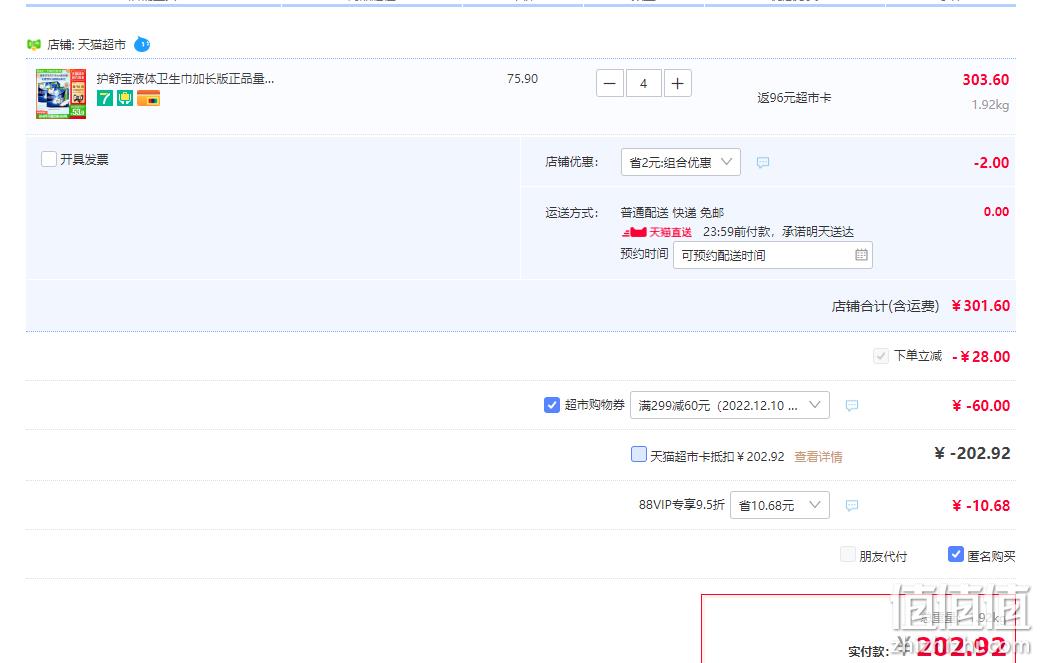This screenshot has width=1040, height=663.
Task: Click the orange card badge under product title
Action: (x=149, y=98)
